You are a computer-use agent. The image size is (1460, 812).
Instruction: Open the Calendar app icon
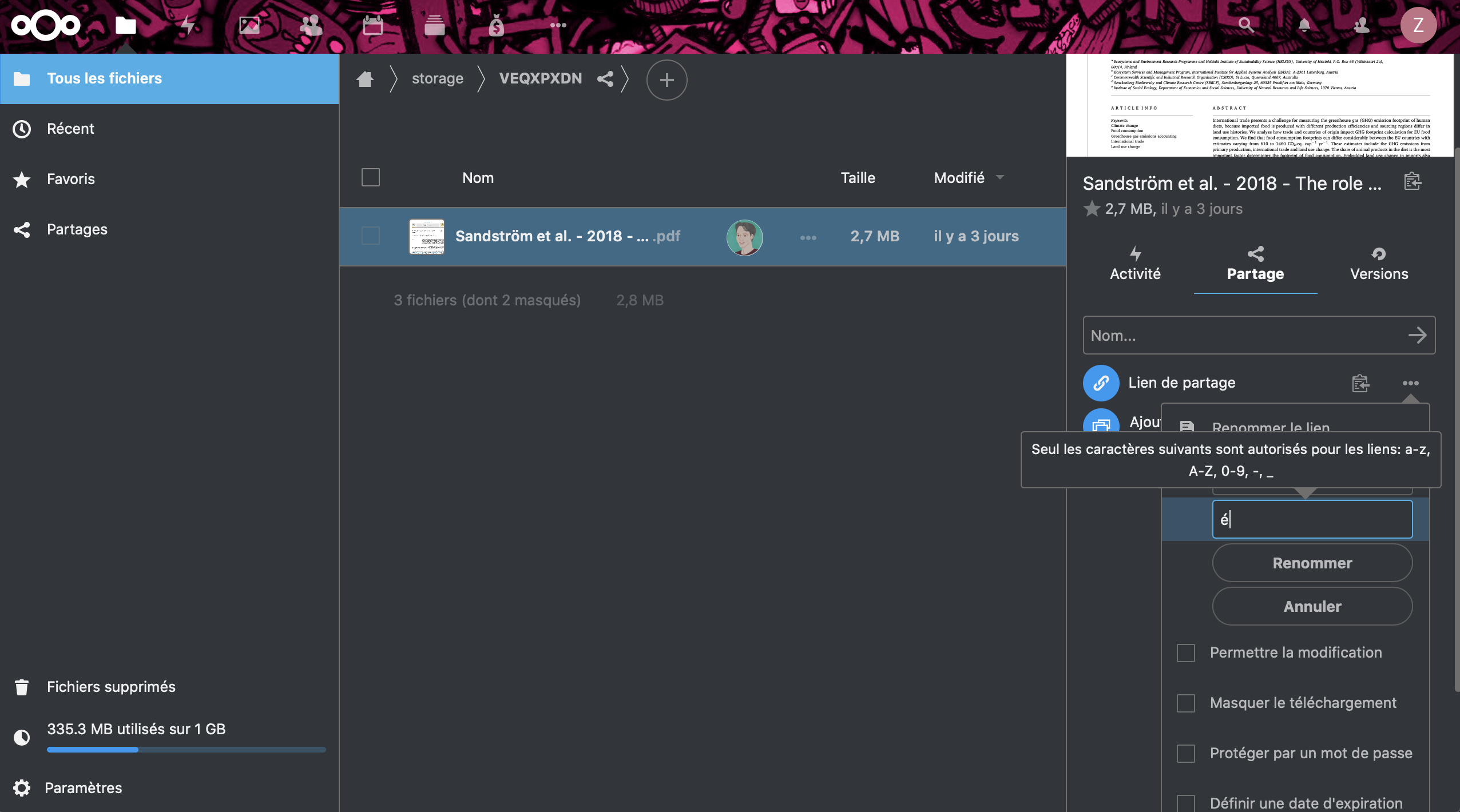coord(373,25)
